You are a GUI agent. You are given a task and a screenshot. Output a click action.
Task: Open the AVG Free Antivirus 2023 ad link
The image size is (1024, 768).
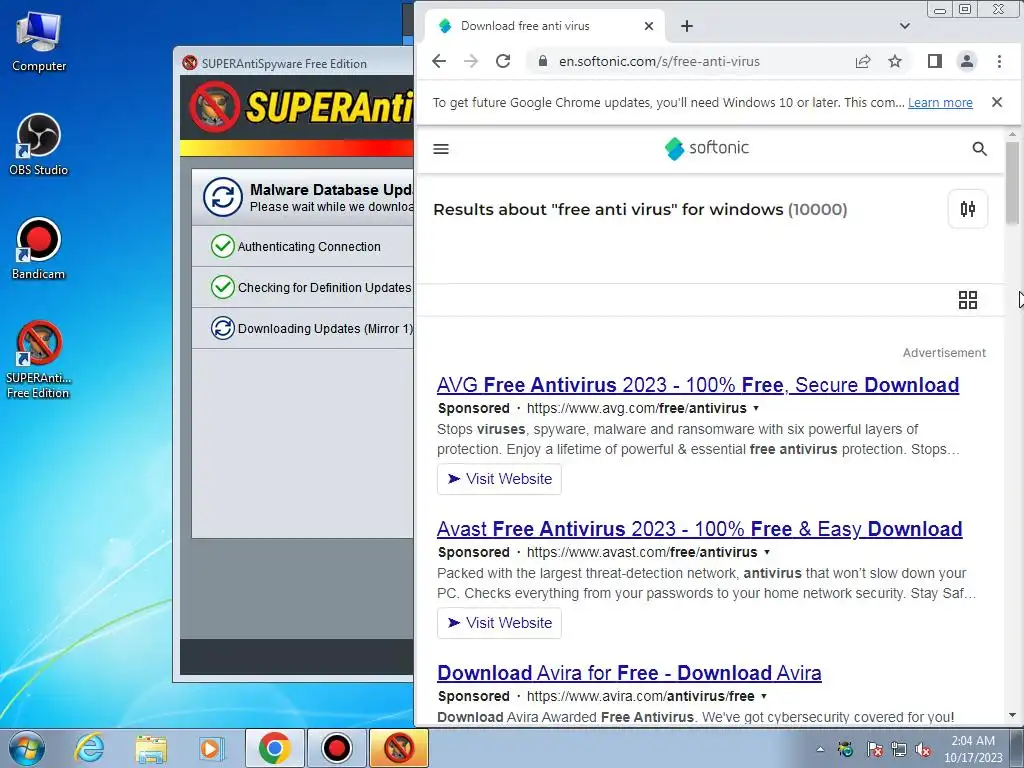click(x=697, y=385)
